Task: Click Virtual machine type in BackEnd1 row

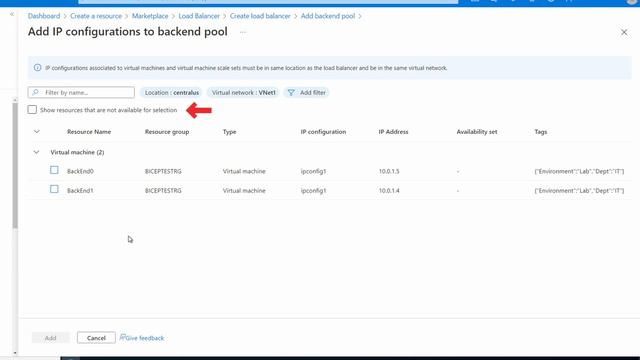Action: click(244, 191)
